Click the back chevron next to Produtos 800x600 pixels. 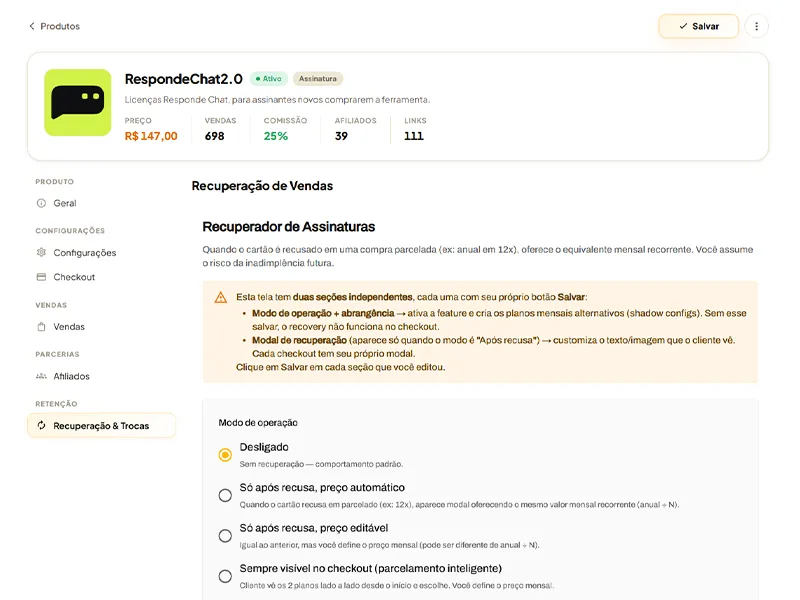coord(32,26)
